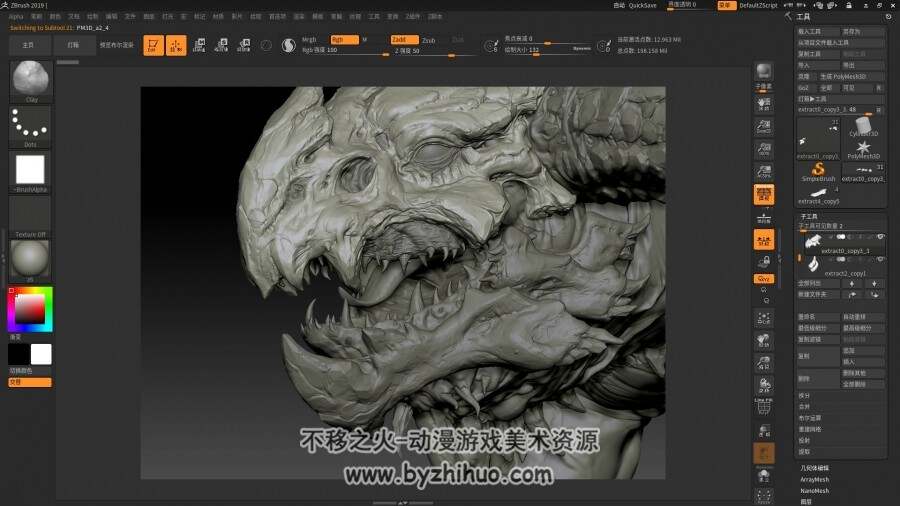Screen dimensions: 900x506
Task: Click the Scroll canvas icon
Action: 764,104
